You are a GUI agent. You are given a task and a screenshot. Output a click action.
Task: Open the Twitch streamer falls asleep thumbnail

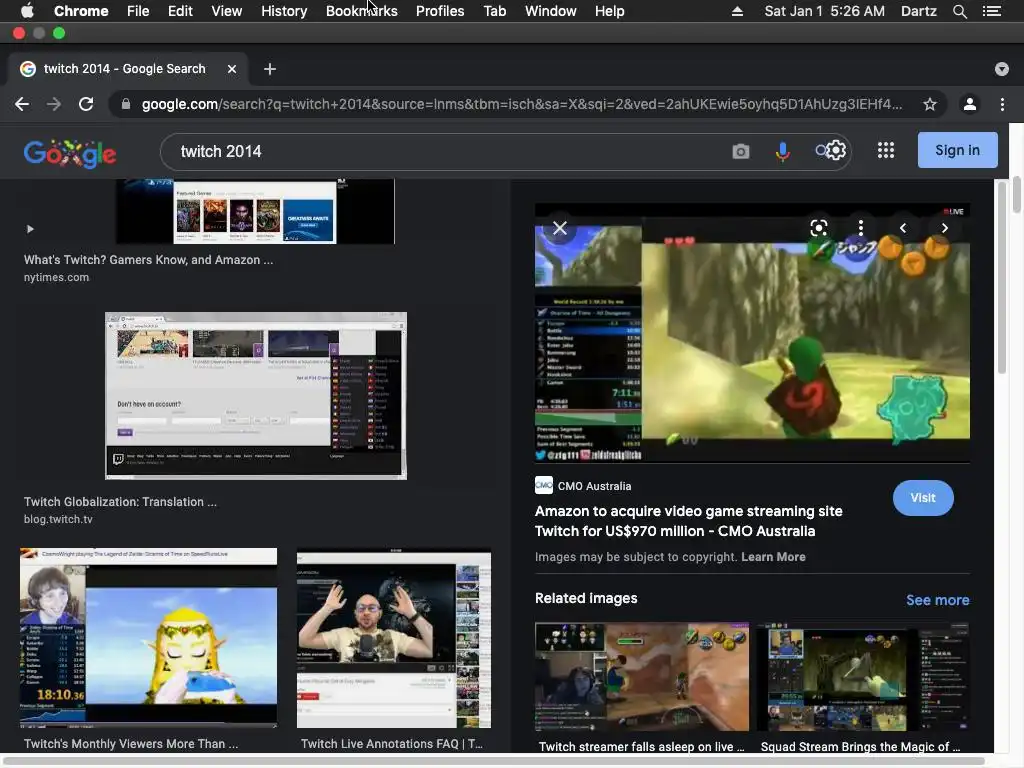point(642,677)
